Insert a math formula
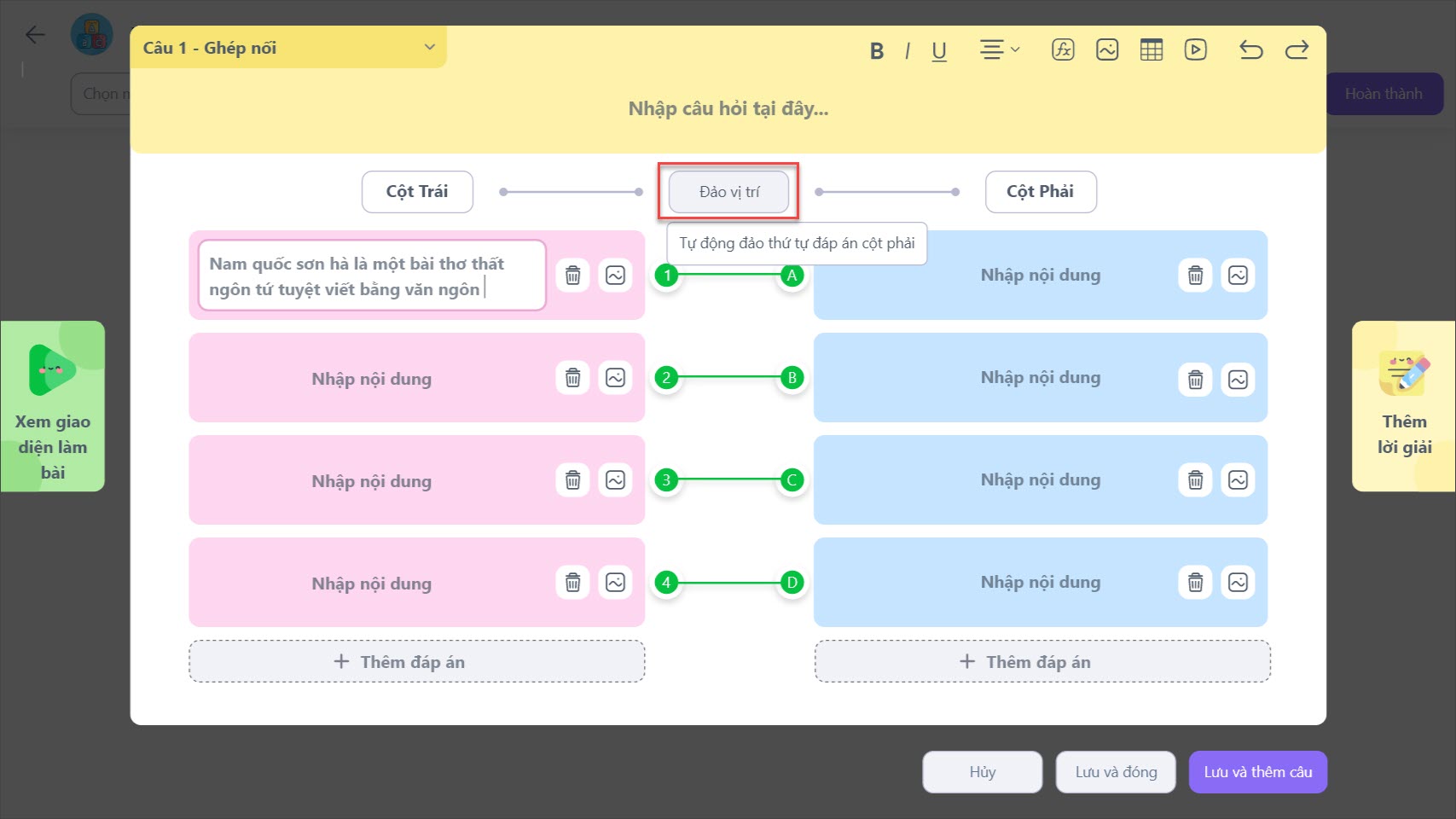The image size is (1456, 819). click(x=1063, y=49)
